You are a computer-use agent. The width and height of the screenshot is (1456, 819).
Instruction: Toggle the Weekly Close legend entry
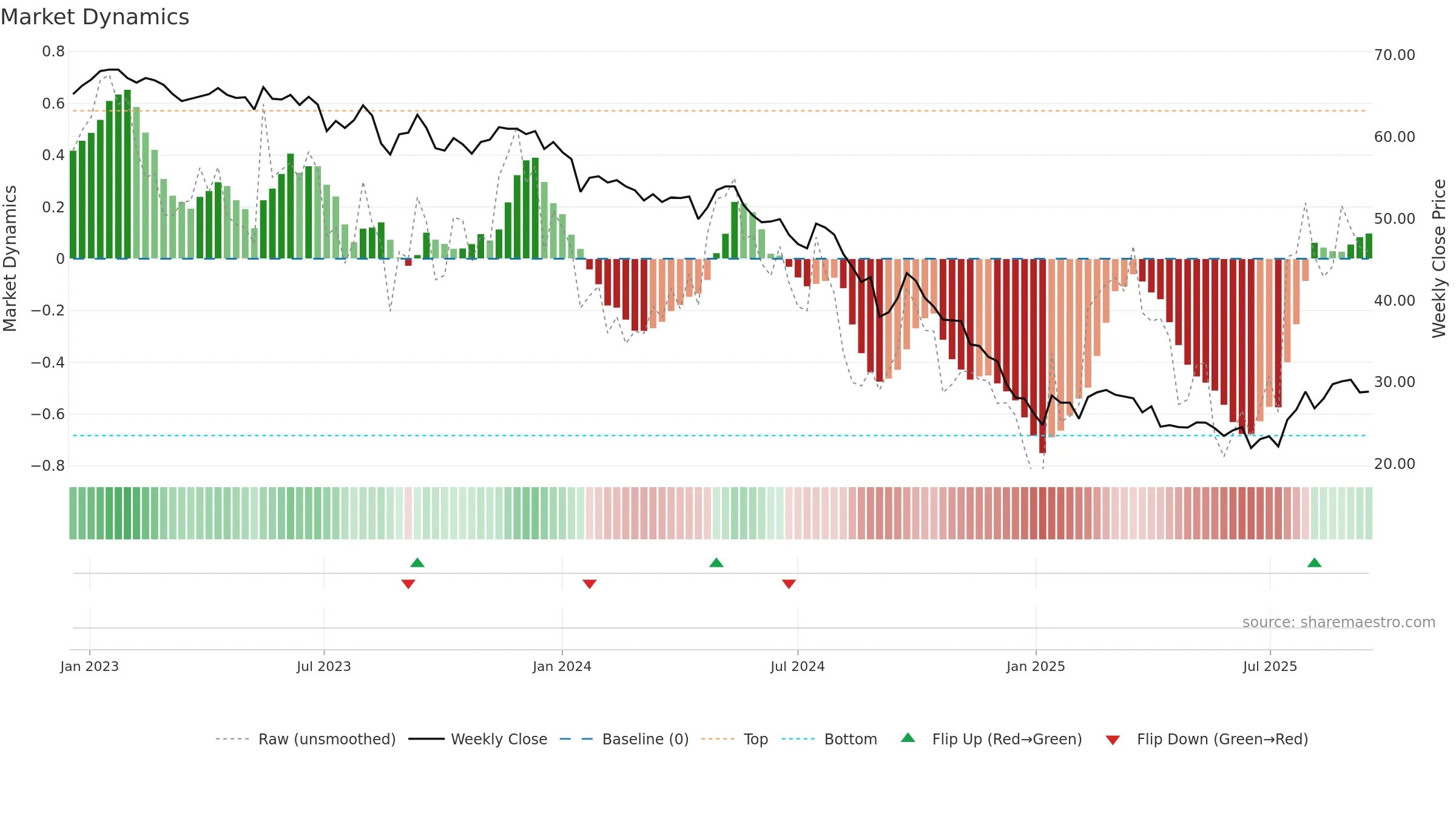(478, 739)
